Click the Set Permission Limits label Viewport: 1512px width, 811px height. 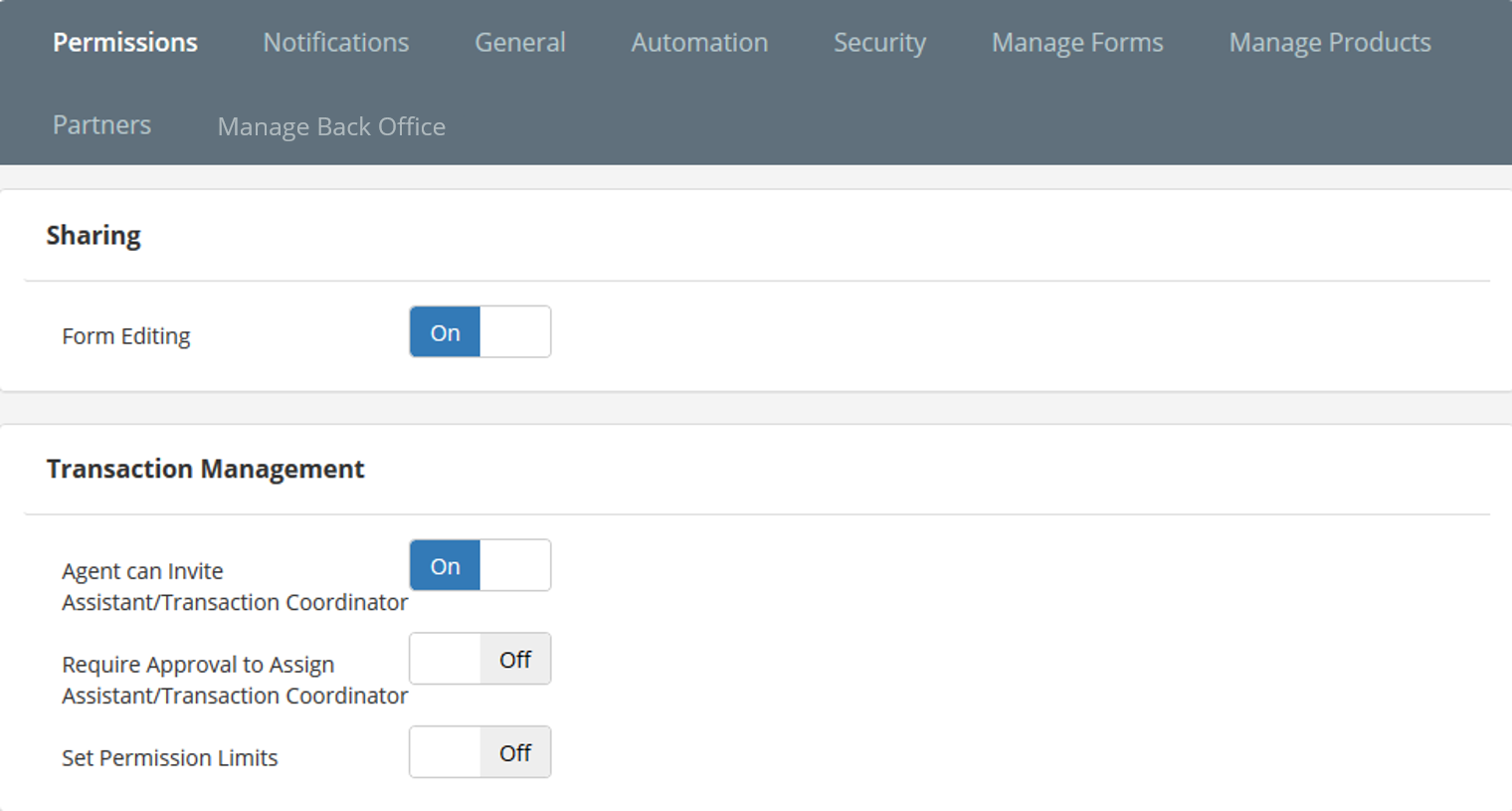click(x=170, y=757)
